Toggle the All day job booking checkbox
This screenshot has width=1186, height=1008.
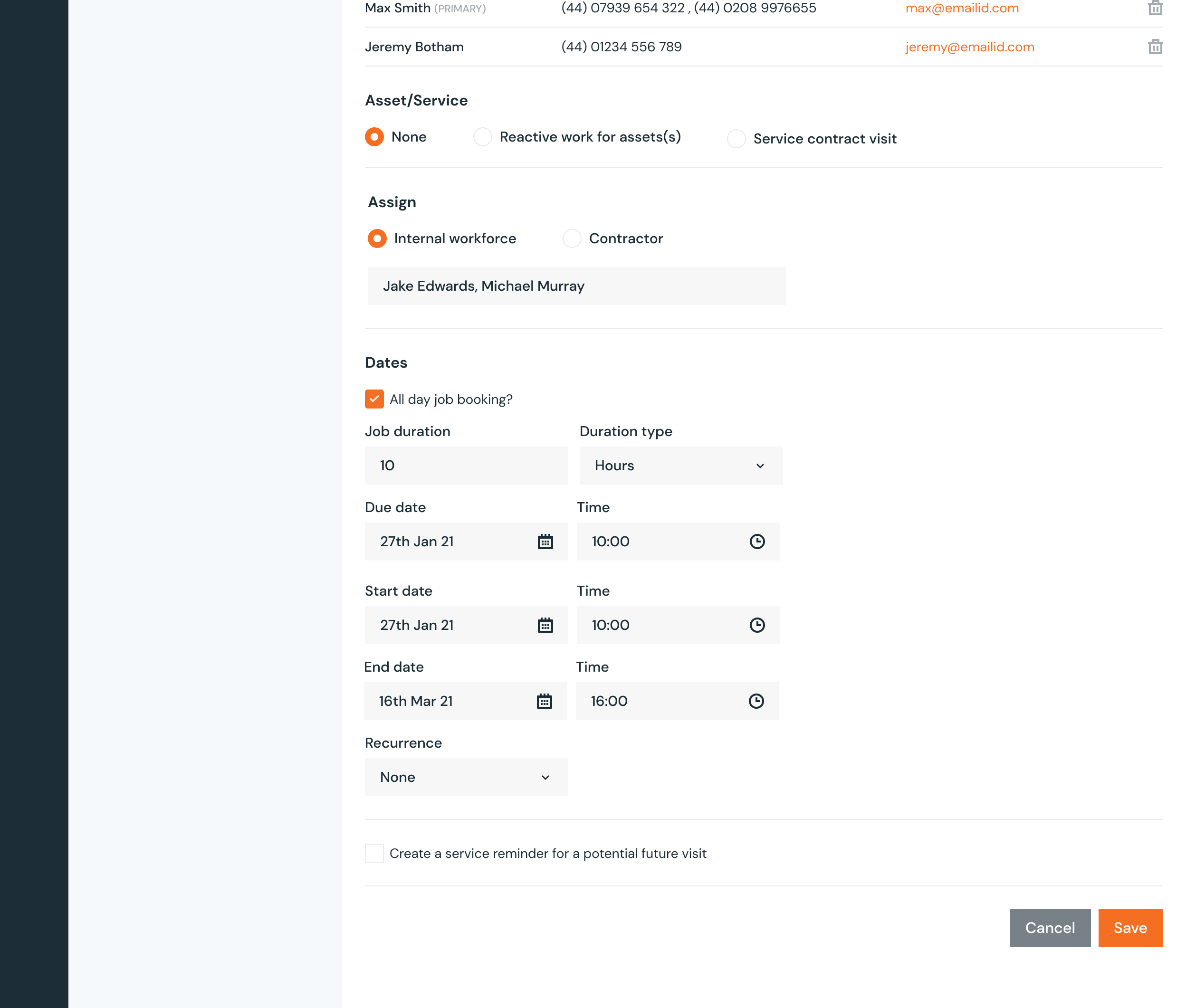374,399
